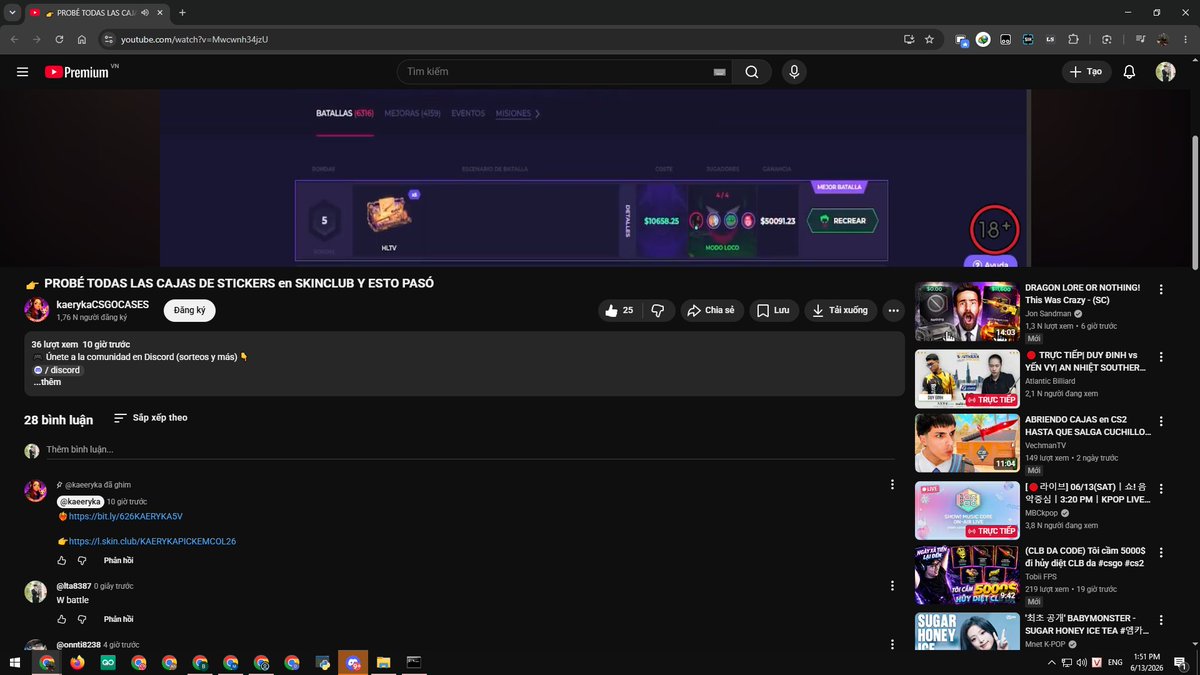Open the kaerykaCSGOCASES channel avatar
Viewport: 1200px width, 675px height.
coord(37,309)
